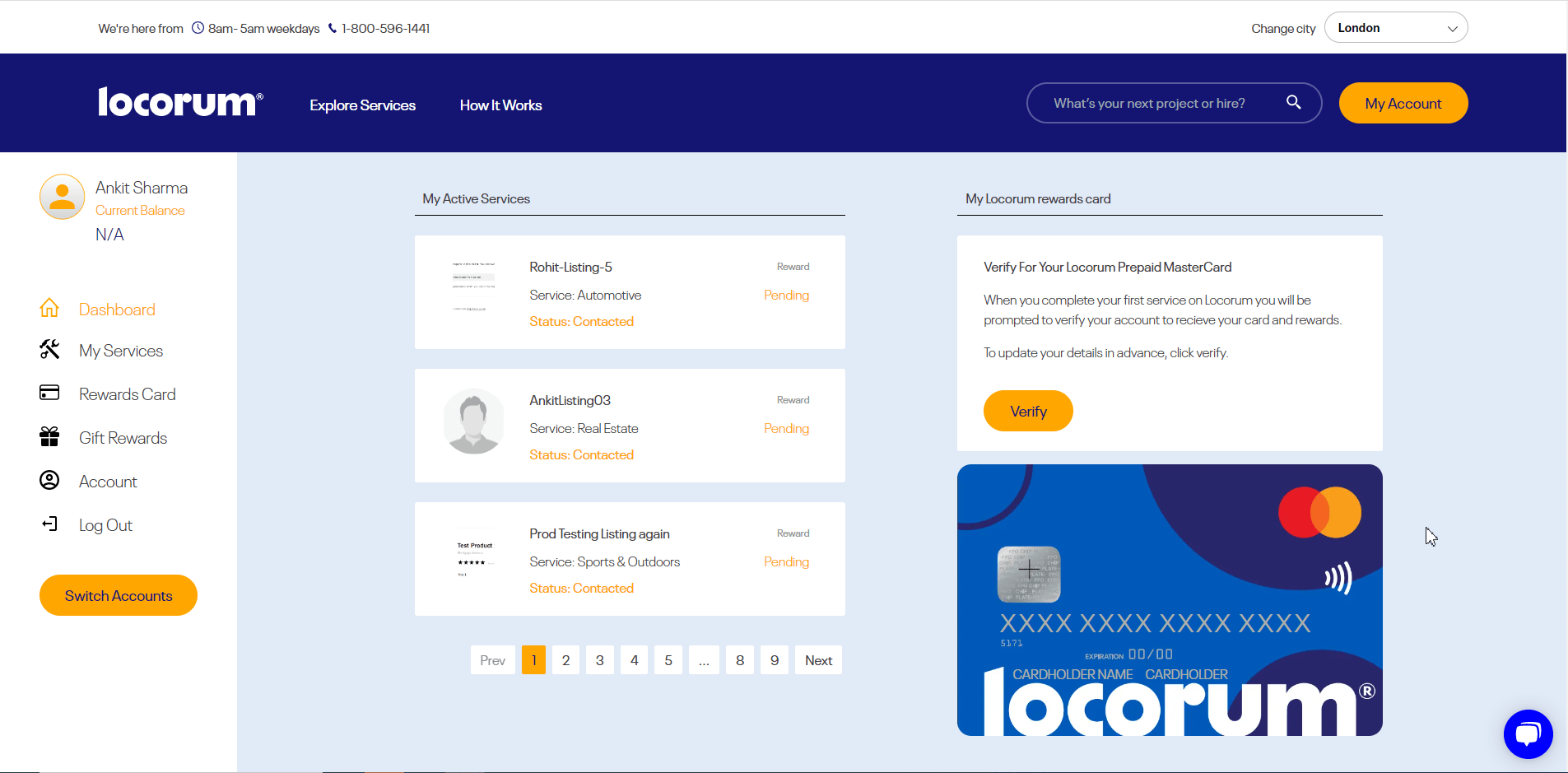
Task: Click the Switch Accounts button
Action: 119,595
